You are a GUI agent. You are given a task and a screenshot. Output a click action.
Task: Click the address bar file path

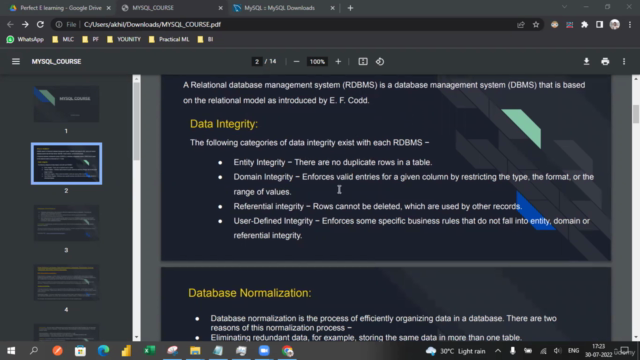pyautogui.click(x=152, y=24)
